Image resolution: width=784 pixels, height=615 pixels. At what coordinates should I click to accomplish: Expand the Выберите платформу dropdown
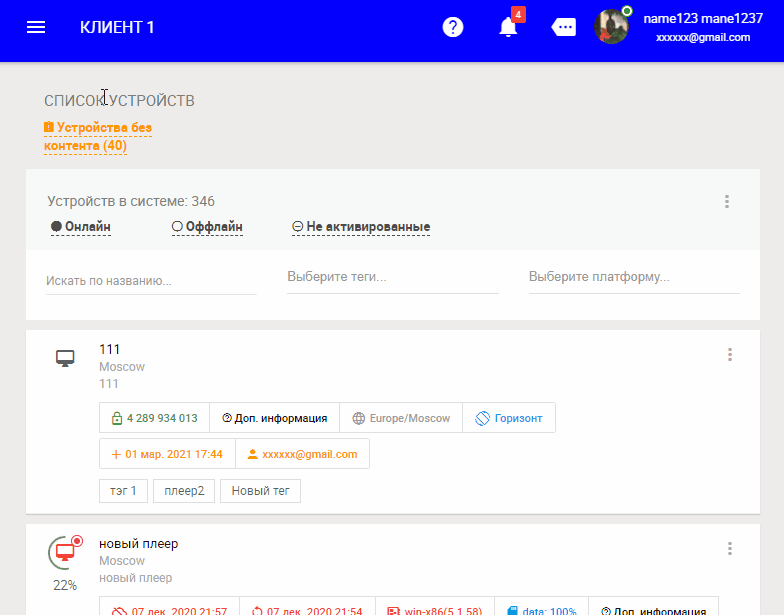pos(633,277)
